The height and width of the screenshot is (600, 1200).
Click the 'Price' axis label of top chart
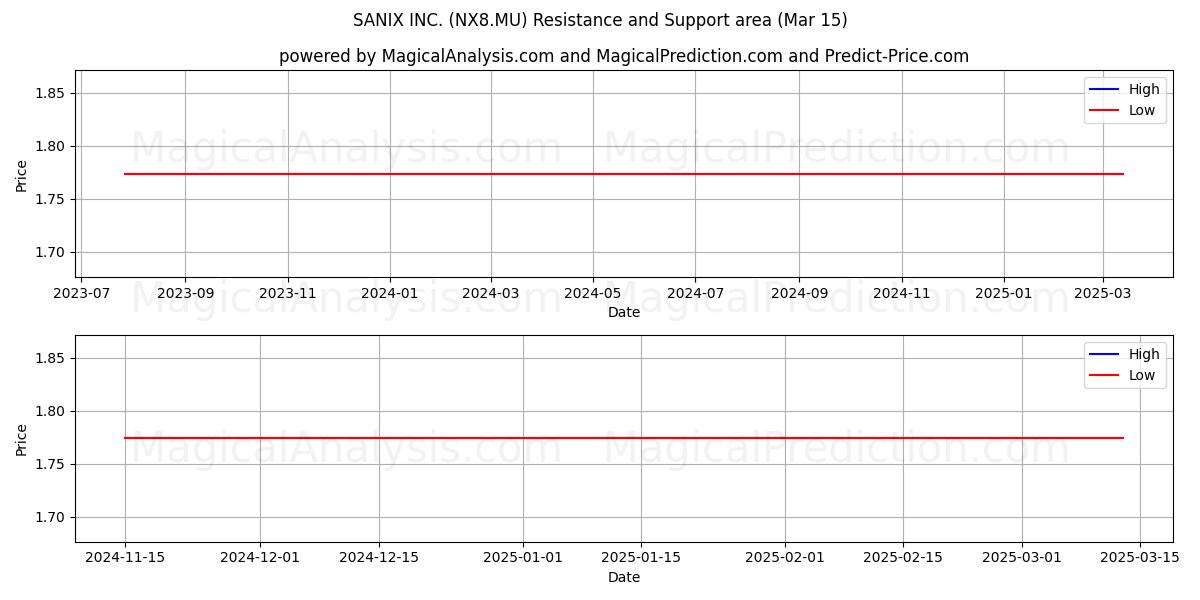tap(22, 174)
